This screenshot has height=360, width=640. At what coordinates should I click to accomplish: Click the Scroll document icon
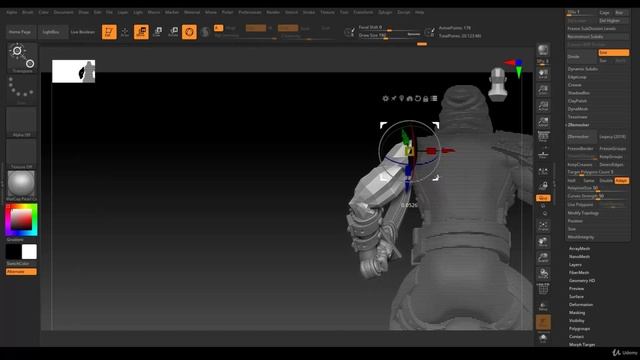tap(543, 74)
